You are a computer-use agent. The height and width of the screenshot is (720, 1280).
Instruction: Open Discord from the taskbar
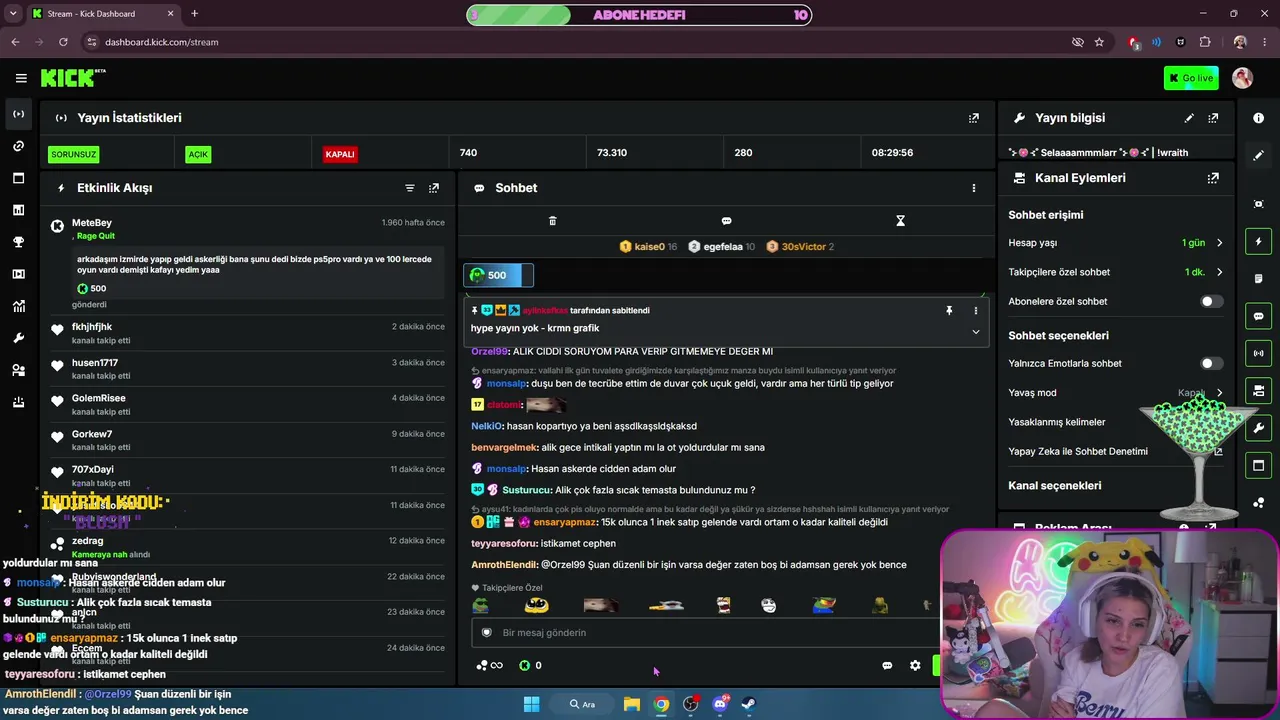[720, 704]
